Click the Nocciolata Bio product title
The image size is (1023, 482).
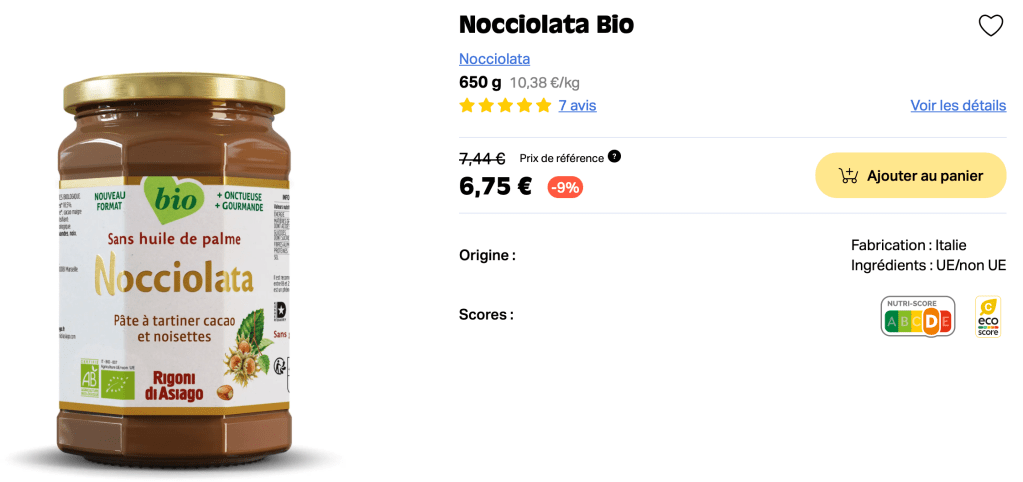[x=546, y=24]
